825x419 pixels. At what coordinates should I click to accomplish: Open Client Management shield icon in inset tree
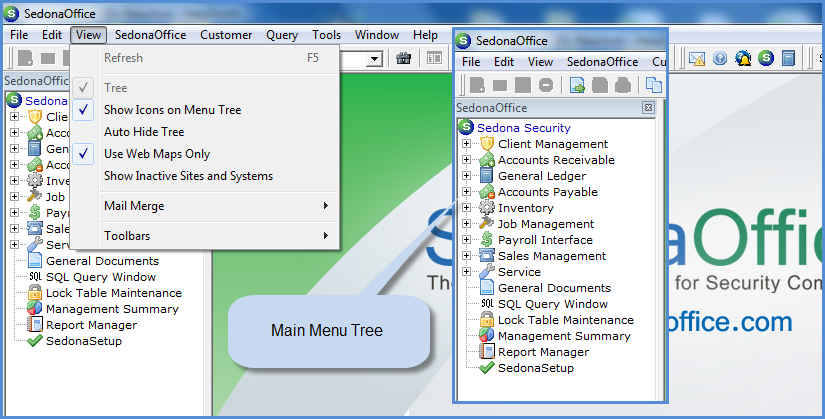click(x=487, y=144)
